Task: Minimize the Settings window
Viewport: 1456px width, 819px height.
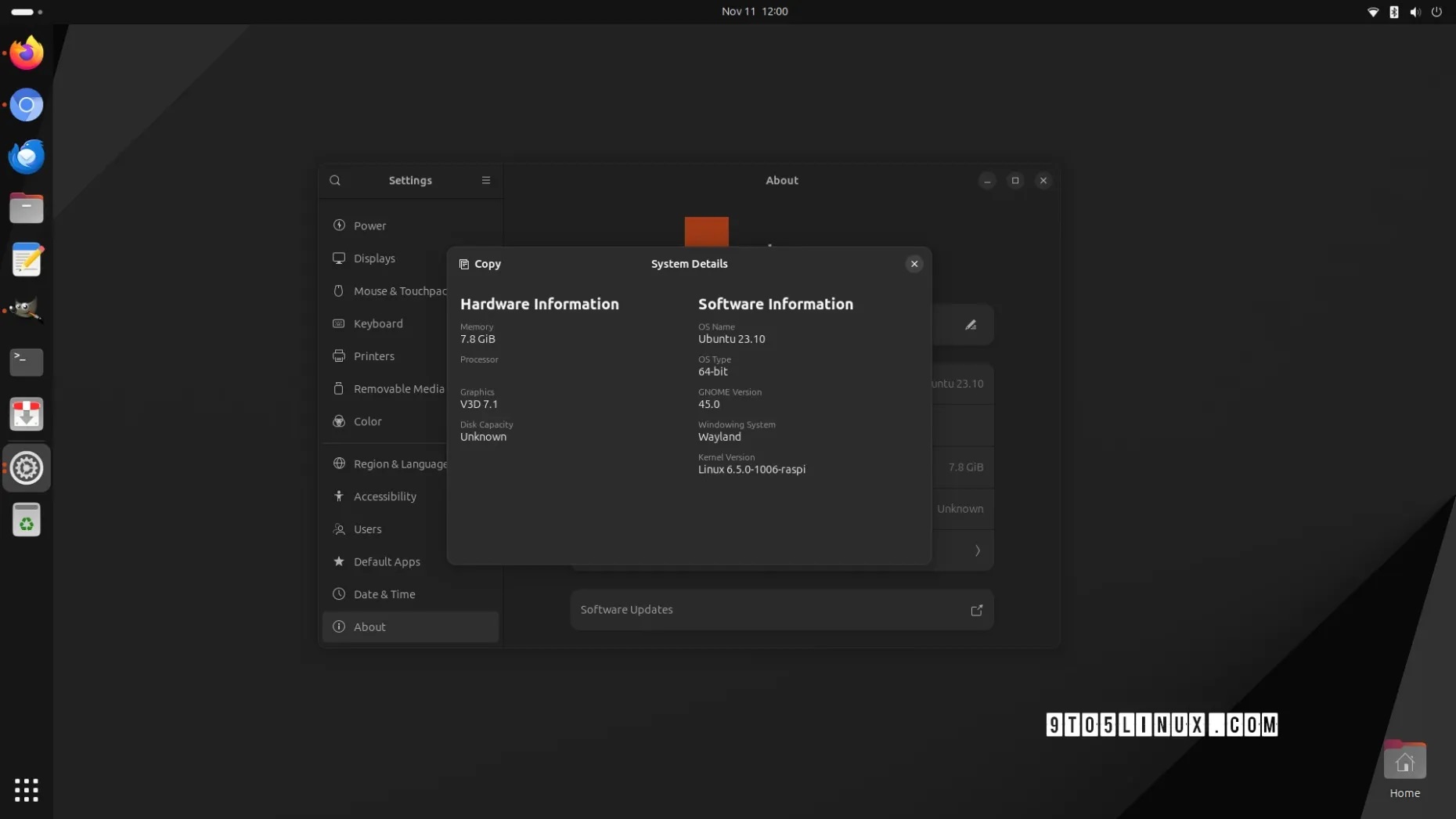Action: pyautogui.click(x=987, y=181)
